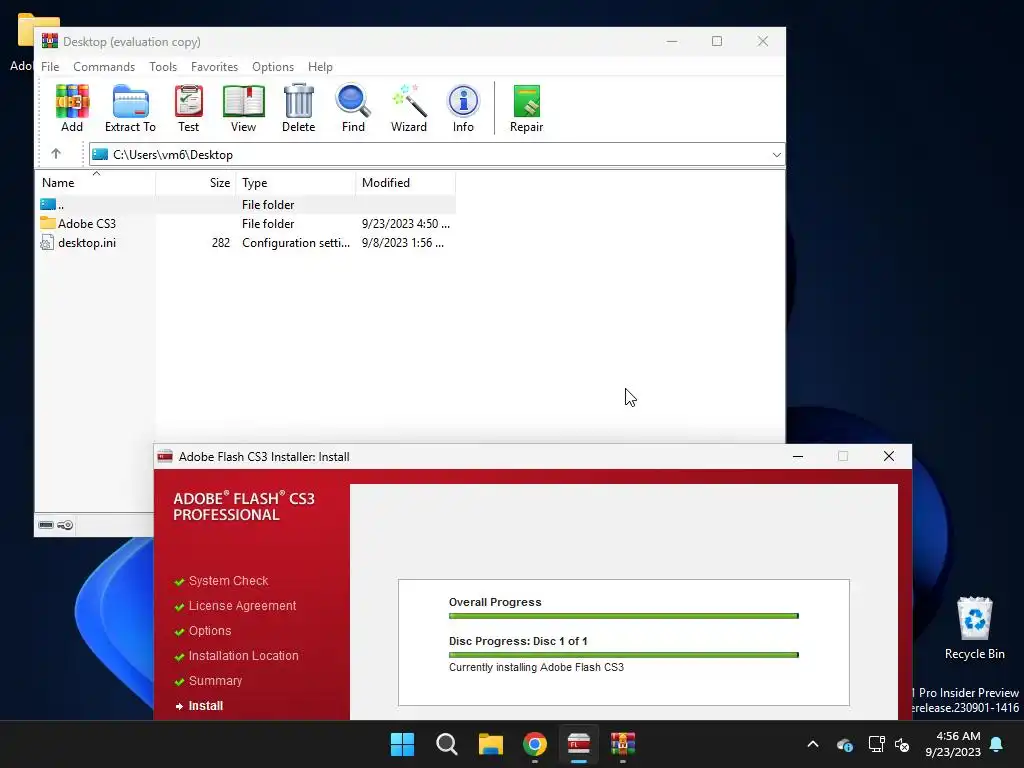Open the View toolbar icon
Viewport: 1024px width, 768px height.
coord(244,108)
